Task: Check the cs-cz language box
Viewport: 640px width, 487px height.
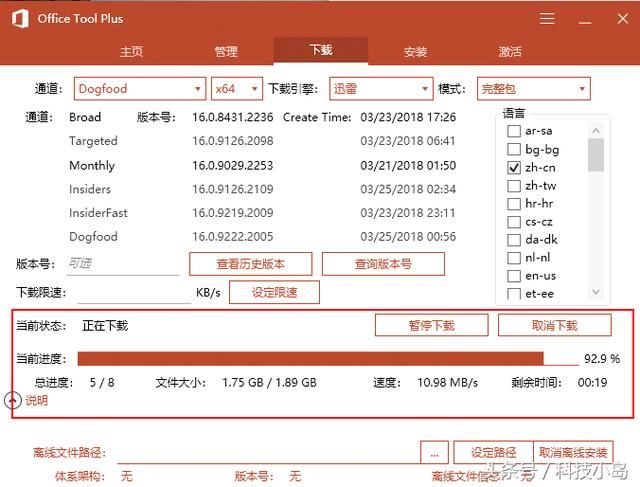Action: pos(513,222)
